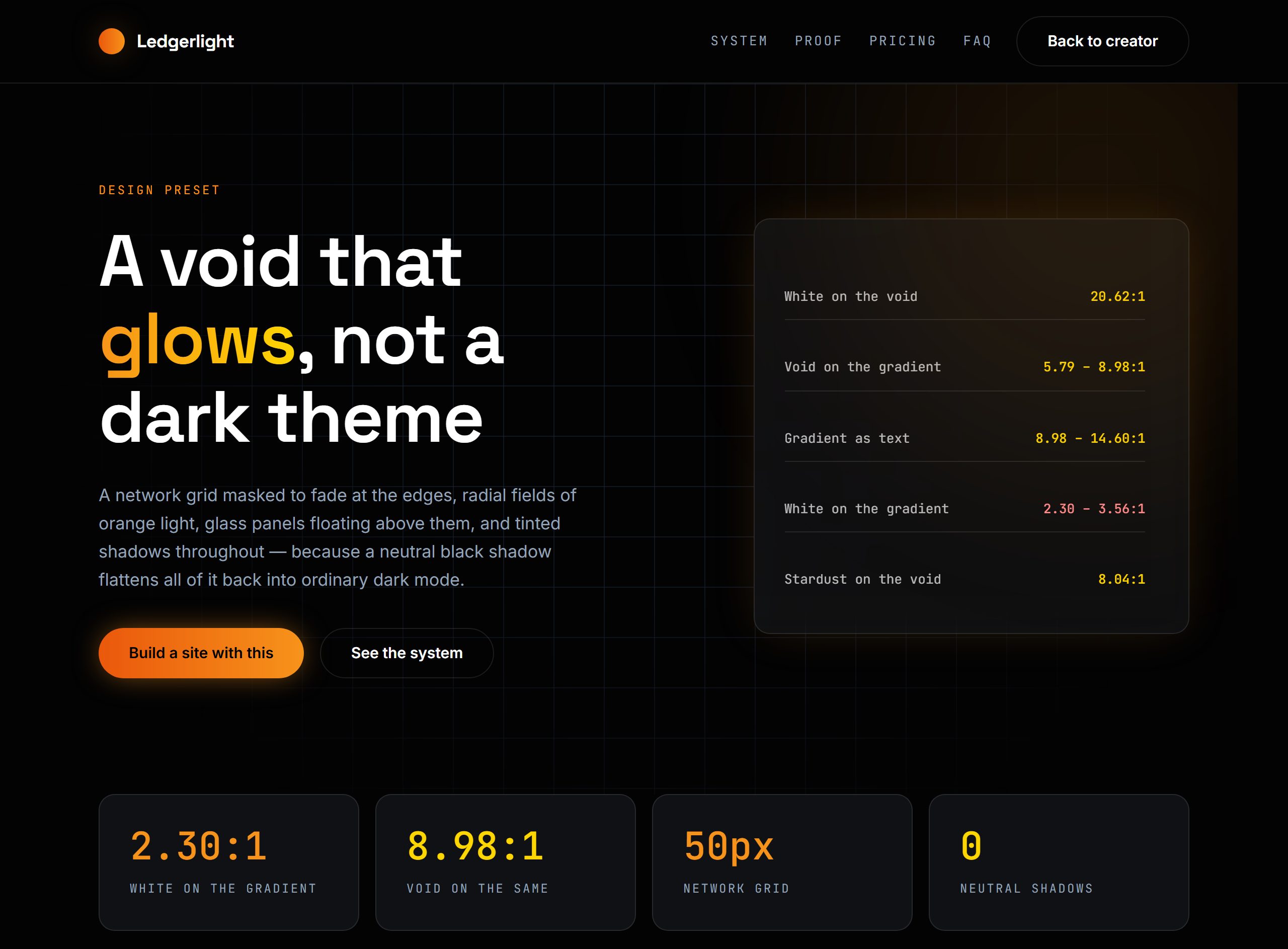This screenshot has width=1288, height=949.
Task: Click the 8.04:1 contrast value
Action: [1121, 580]
